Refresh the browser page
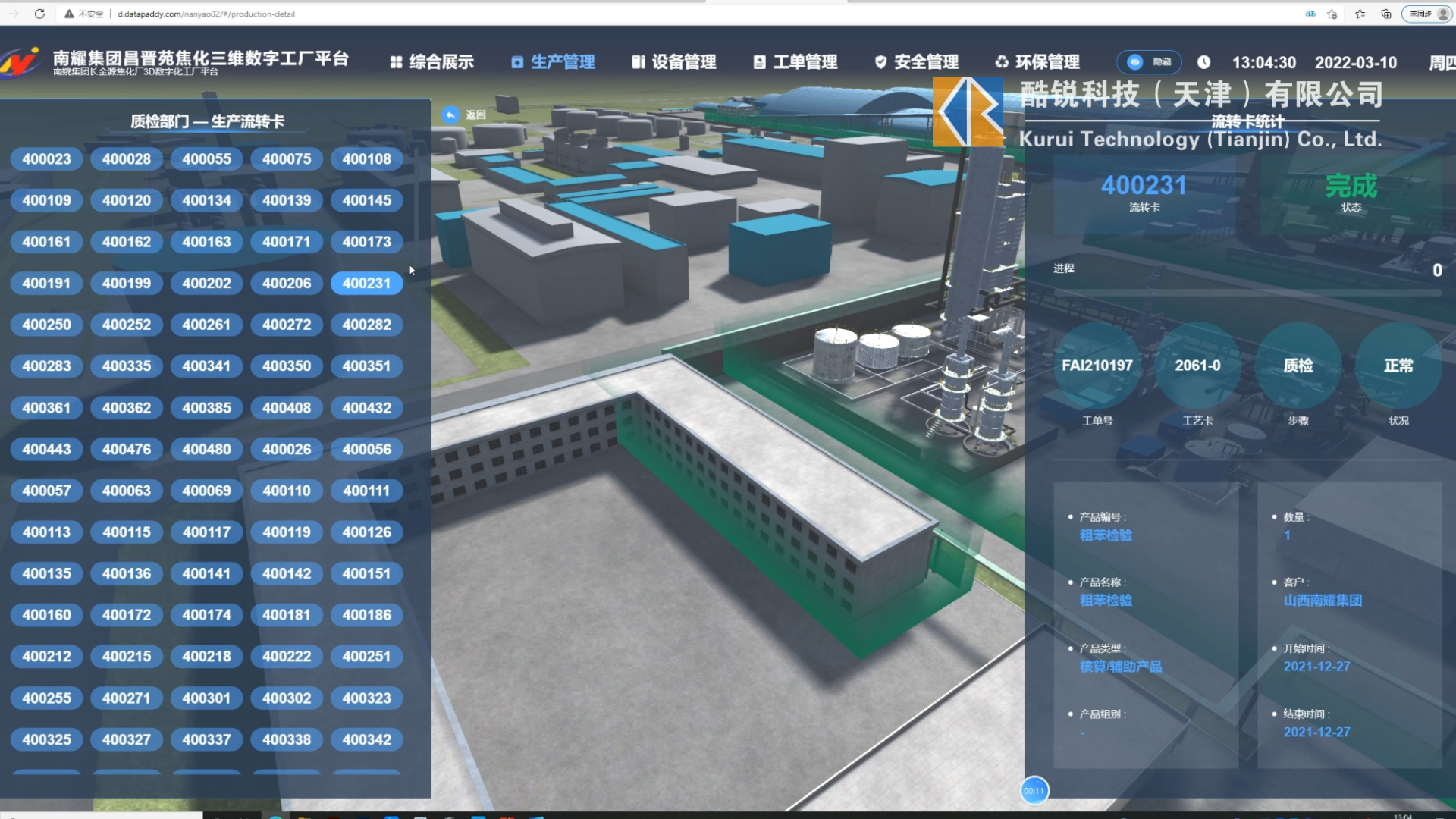The image size is (1456, 819). (39, 14)
